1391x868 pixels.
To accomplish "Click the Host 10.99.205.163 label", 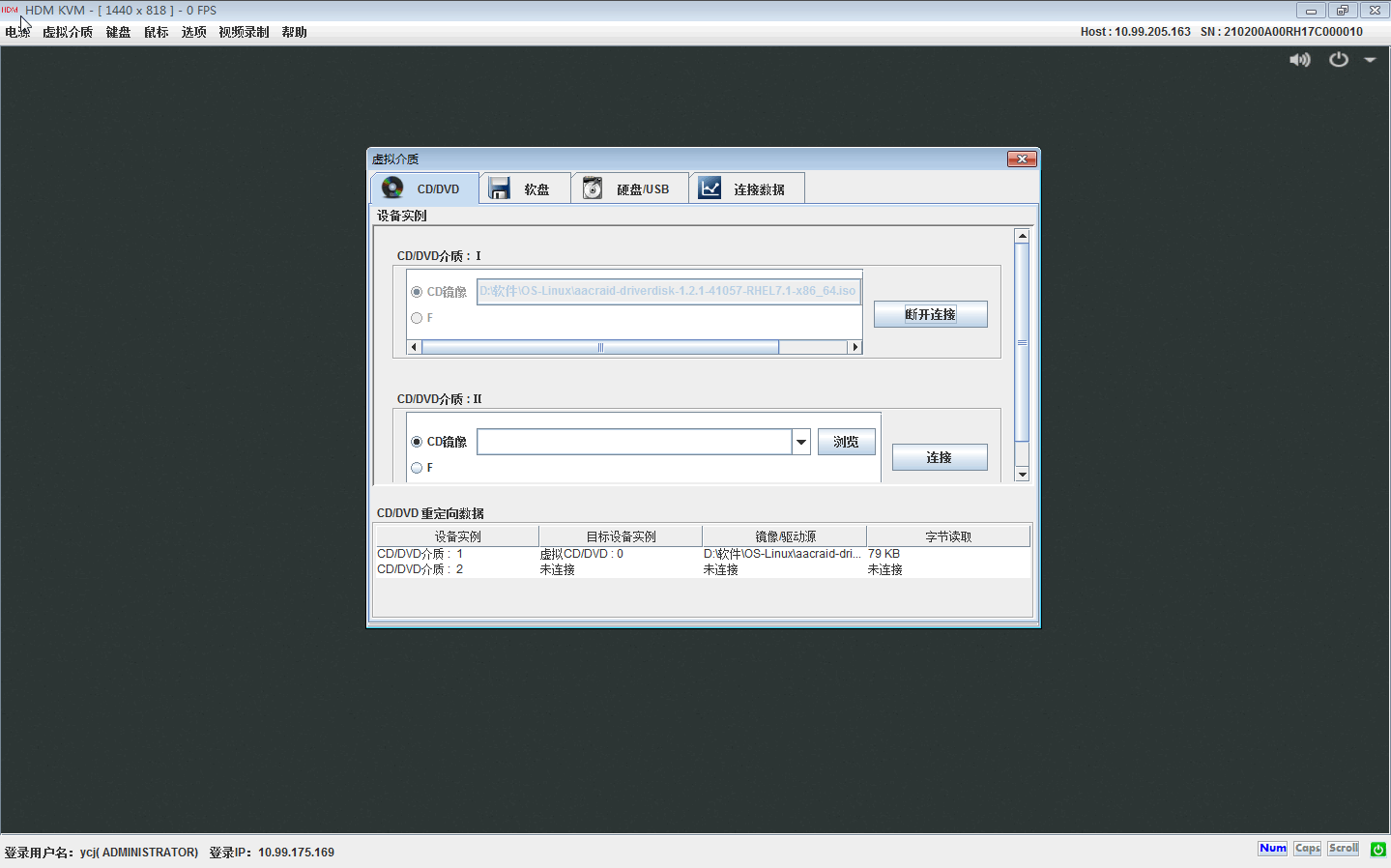I will [1136, 32].
